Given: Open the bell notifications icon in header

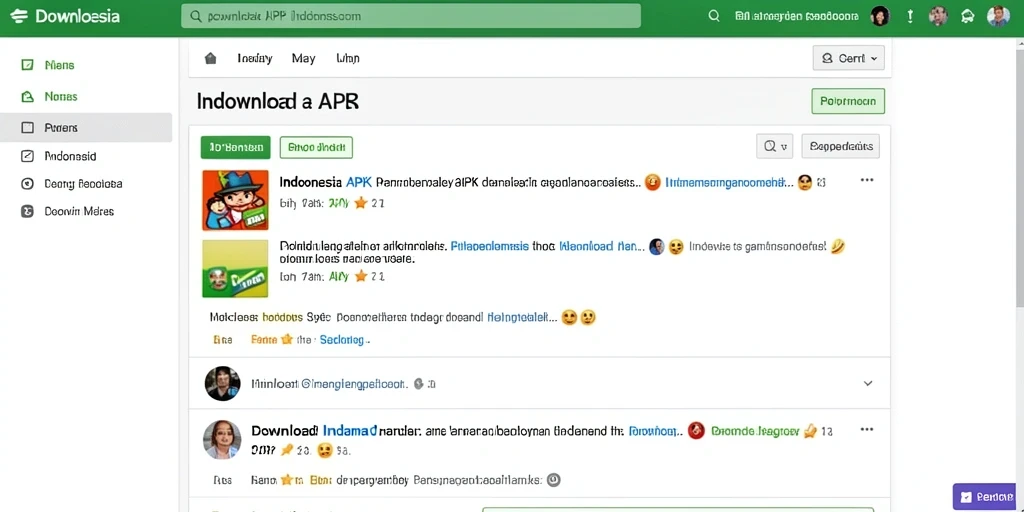Looking at the screenshot, I should click(x=968, y=16).
